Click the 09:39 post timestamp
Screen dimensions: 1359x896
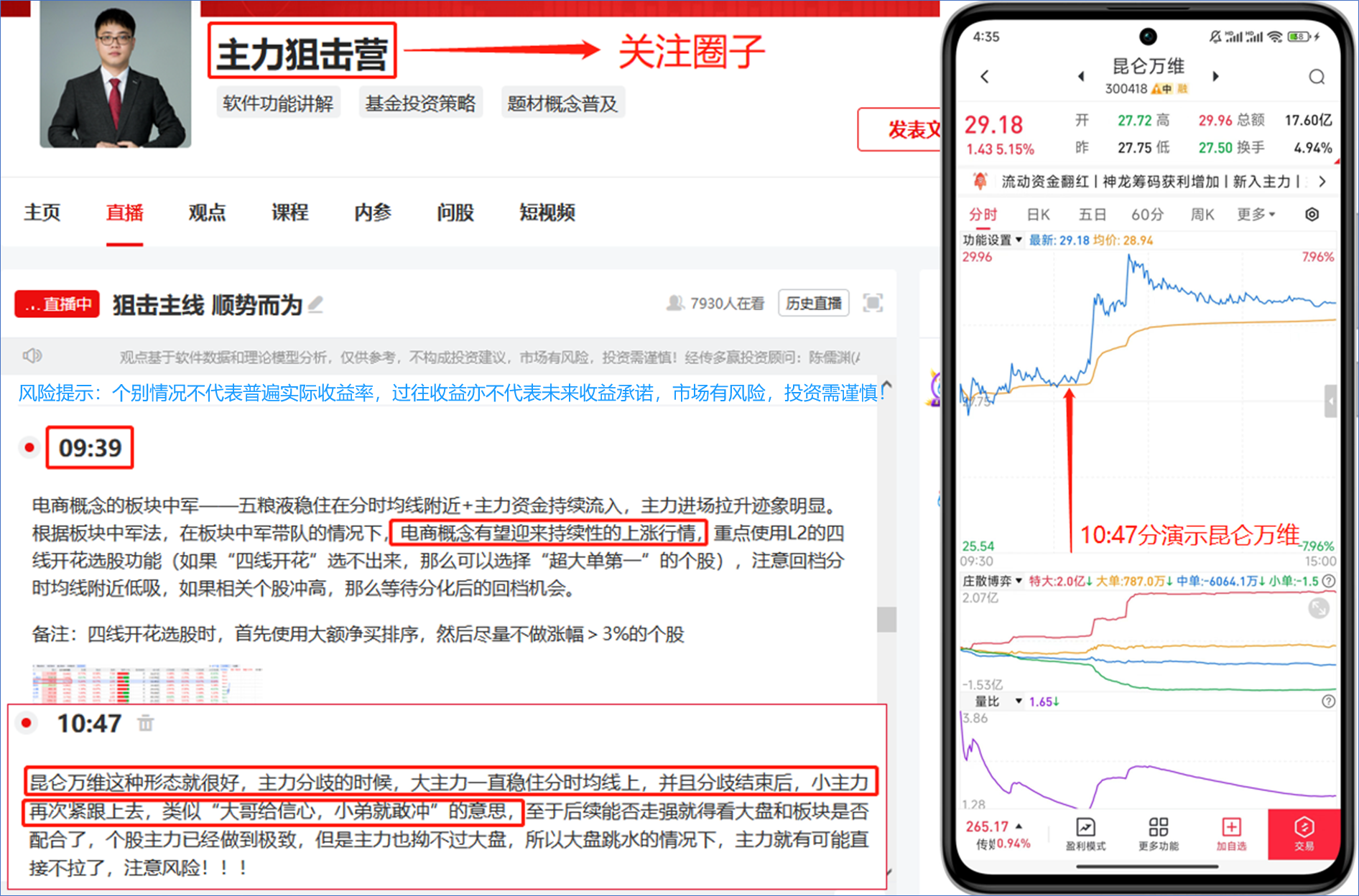pos(90,448)
